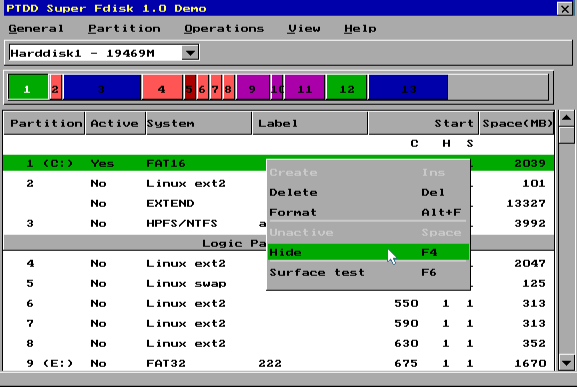Select partition 3 HPFS/NTFS row
Image resolution: width=579 pixels, height=387 pixels.
(x=278, y=223)
